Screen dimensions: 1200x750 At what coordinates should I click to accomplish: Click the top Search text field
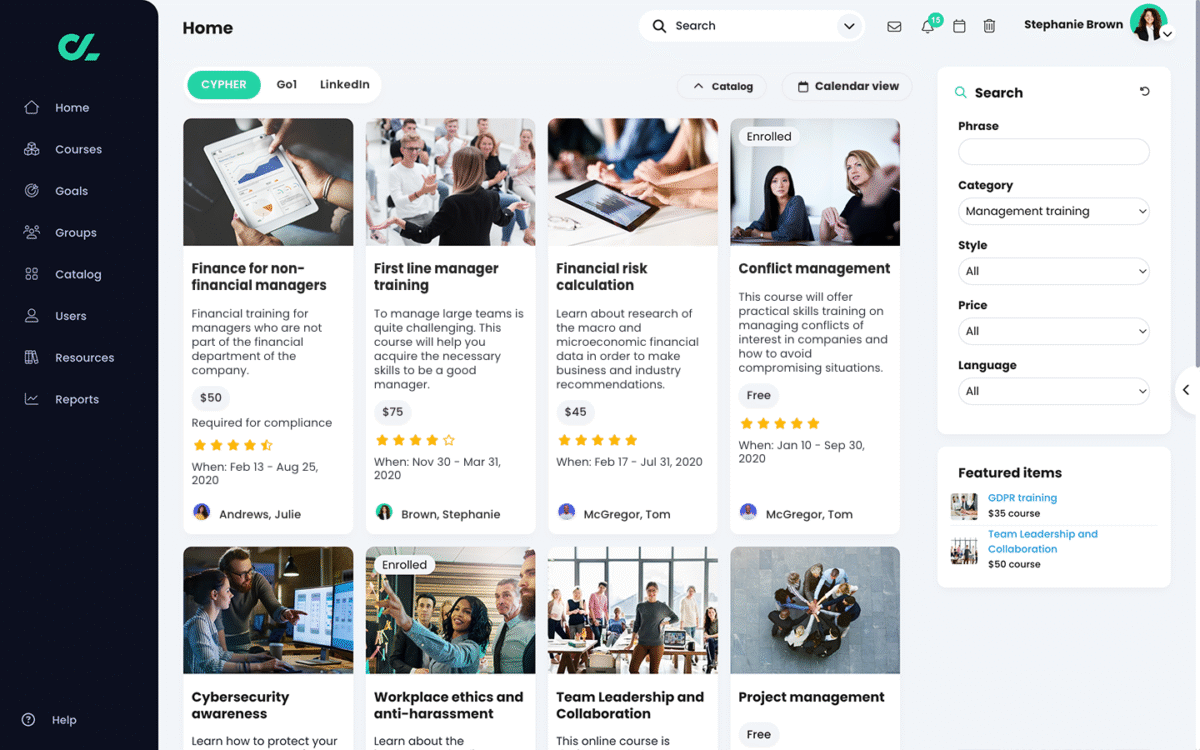click(754, 26)
